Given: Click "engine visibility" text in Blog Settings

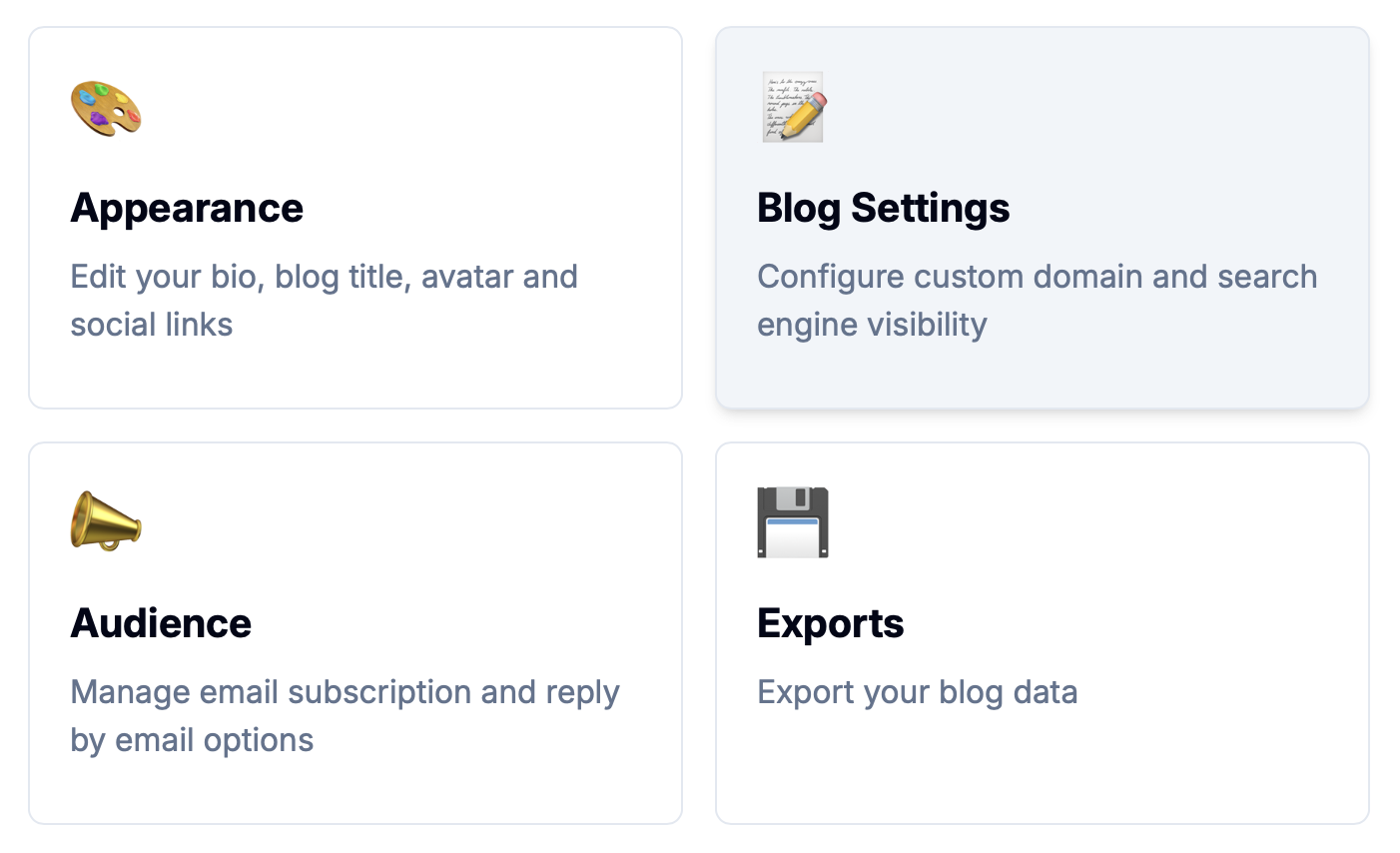Looking at the screenshot, I should pos(872,325).
